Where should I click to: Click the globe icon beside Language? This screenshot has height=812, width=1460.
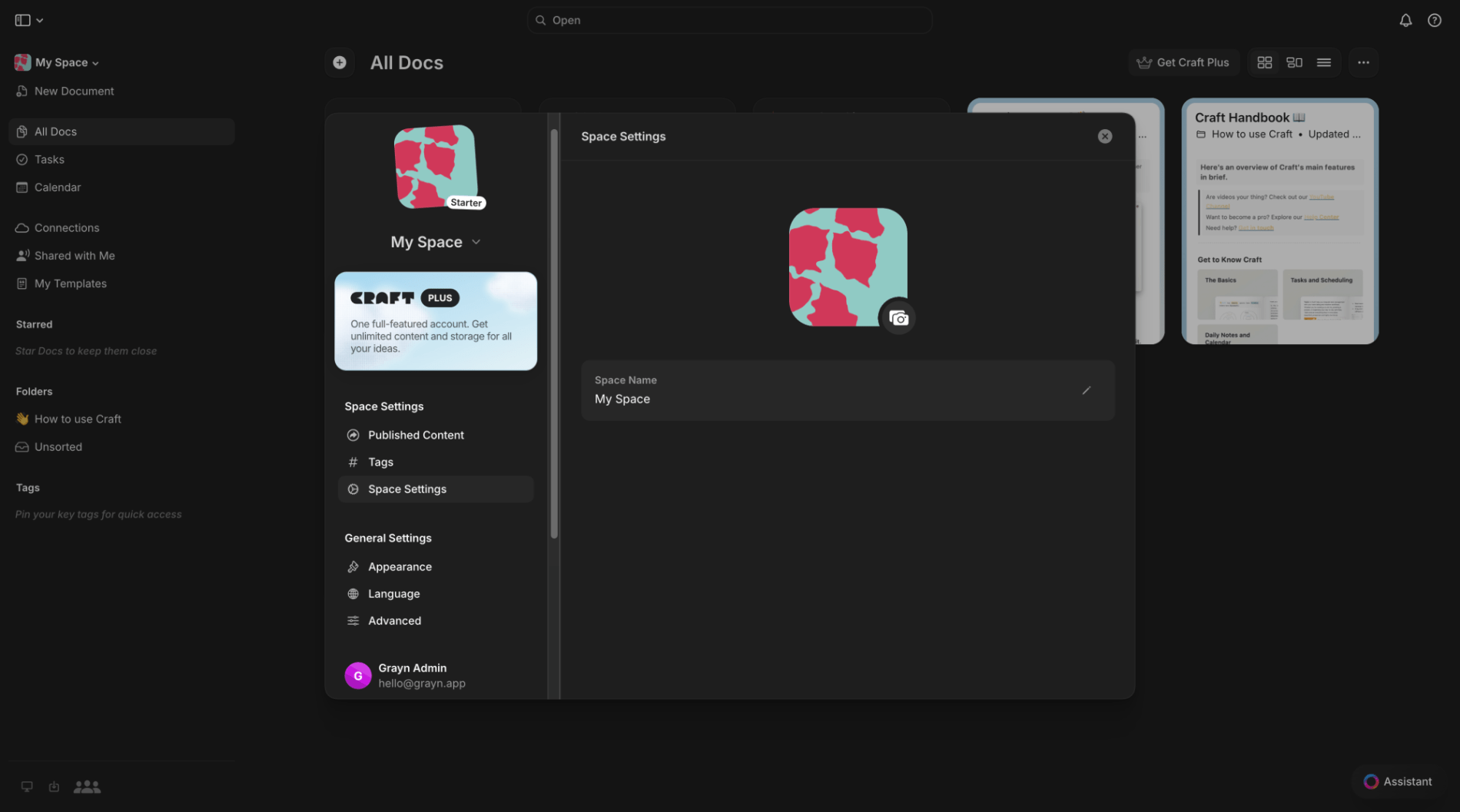(353, 594)
